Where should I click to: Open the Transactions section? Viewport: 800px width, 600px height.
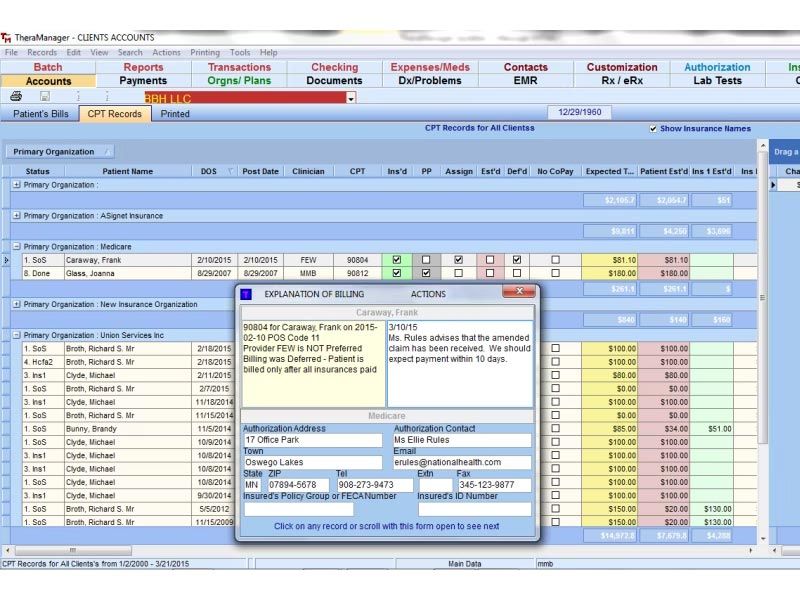(x=239, y=67)
